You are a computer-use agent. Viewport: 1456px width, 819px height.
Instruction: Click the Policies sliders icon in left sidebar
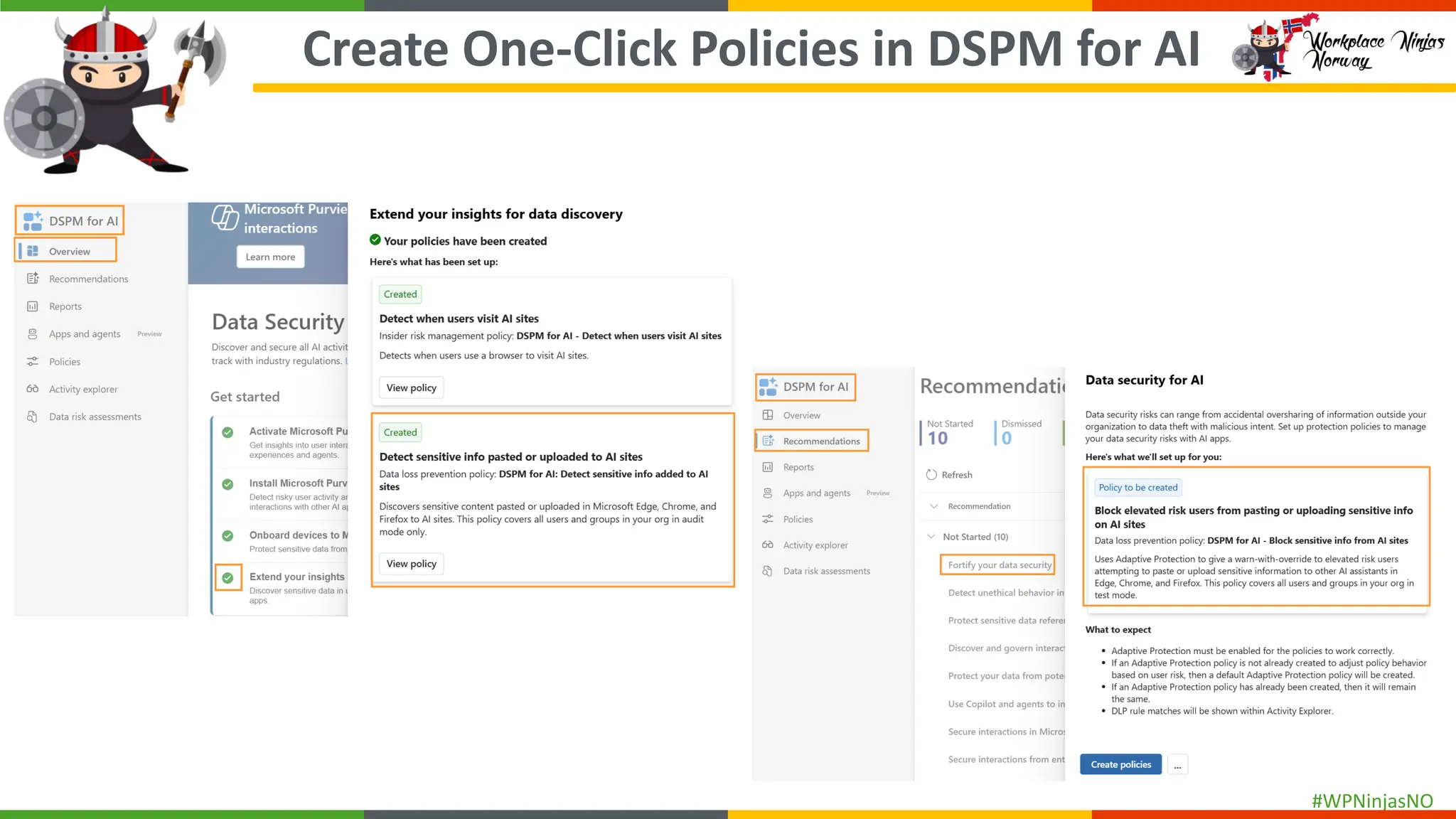tap(33, 362)
